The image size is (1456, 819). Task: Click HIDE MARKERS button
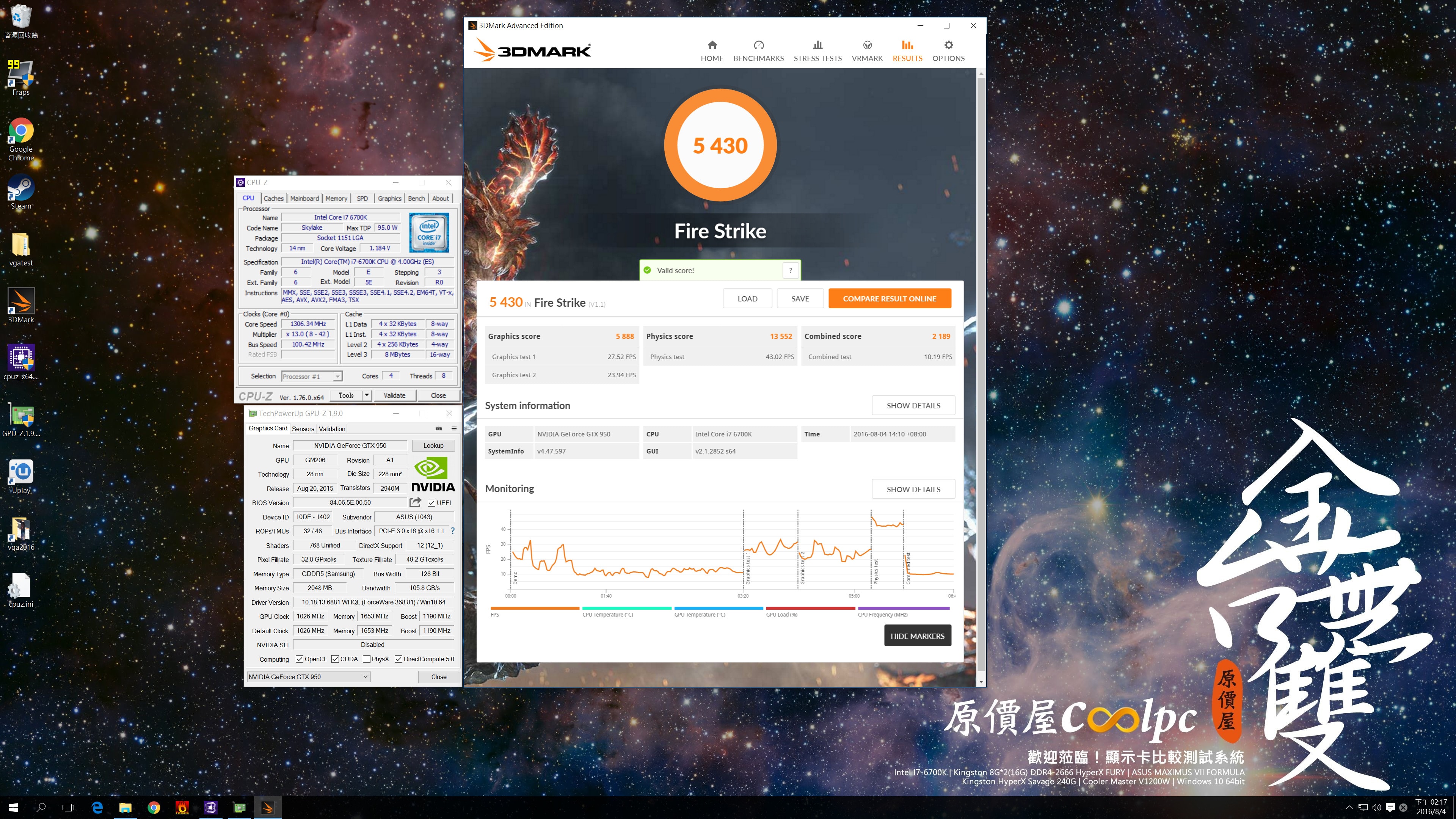pyautogui.click(x=917, y=636)
